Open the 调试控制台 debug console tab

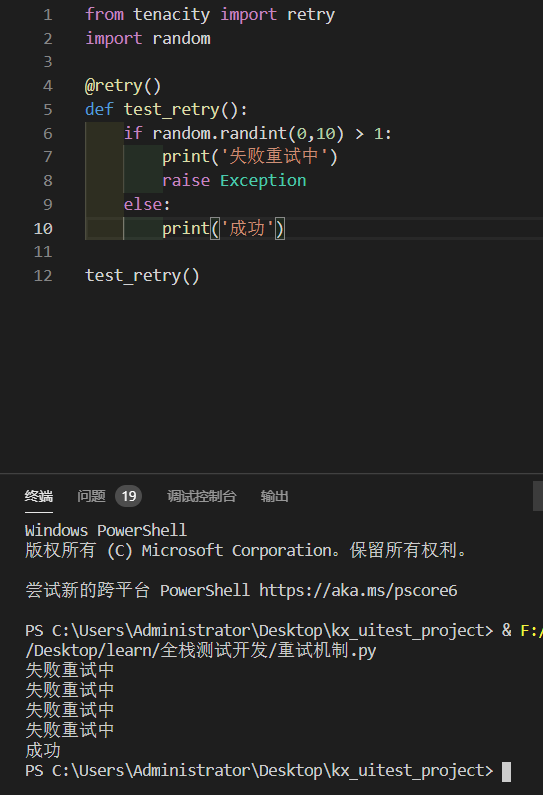coord(202,496)
